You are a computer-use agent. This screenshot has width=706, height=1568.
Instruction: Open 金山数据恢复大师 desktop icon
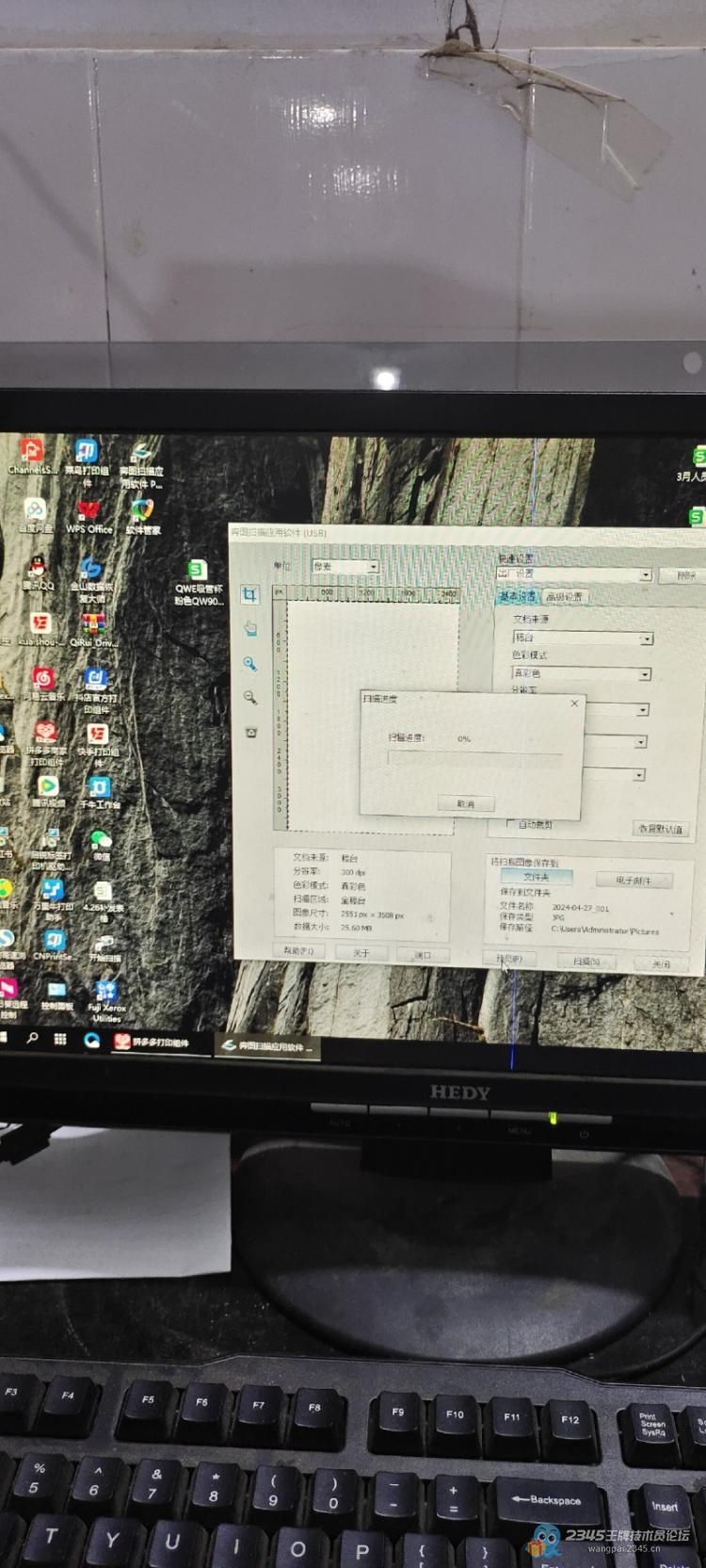91,579
